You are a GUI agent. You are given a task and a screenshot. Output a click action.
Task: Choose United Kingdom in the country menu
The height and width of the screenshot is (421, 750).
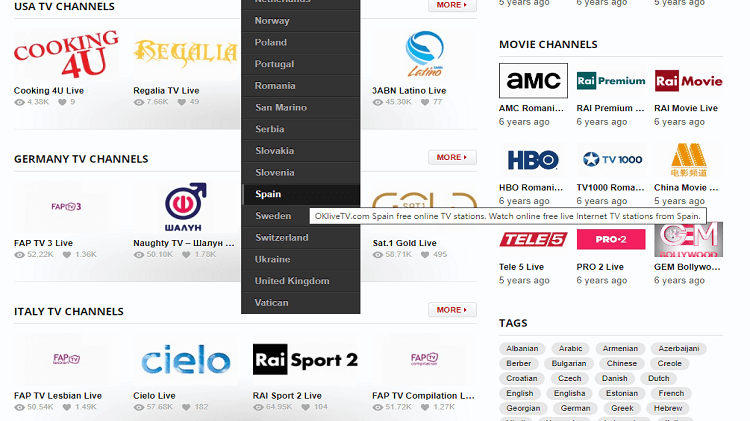(x=300, y=281)
